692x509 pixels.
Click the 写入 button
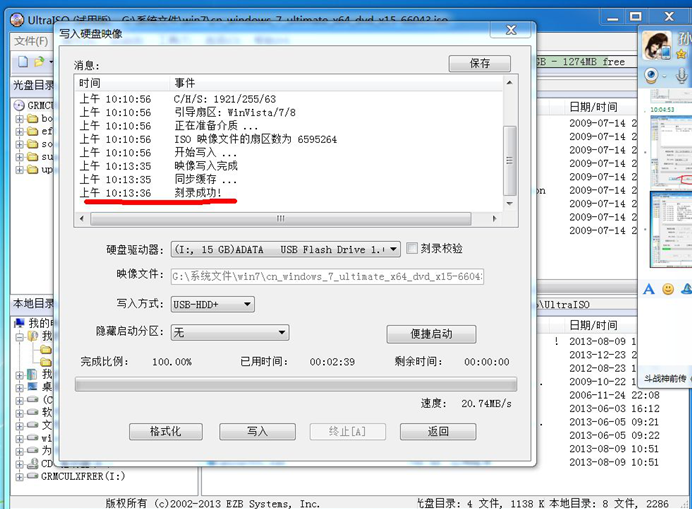[x=257, y=431]
